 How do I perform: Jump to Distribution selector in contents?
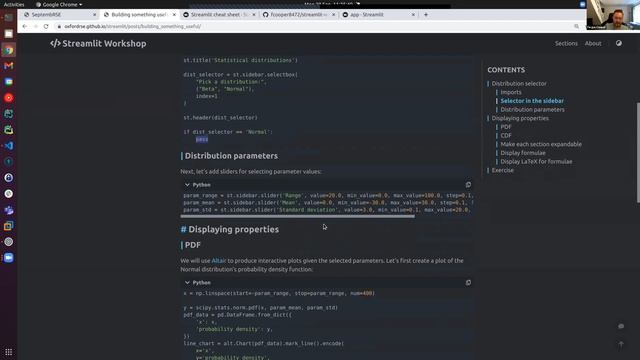pos(519,83)
